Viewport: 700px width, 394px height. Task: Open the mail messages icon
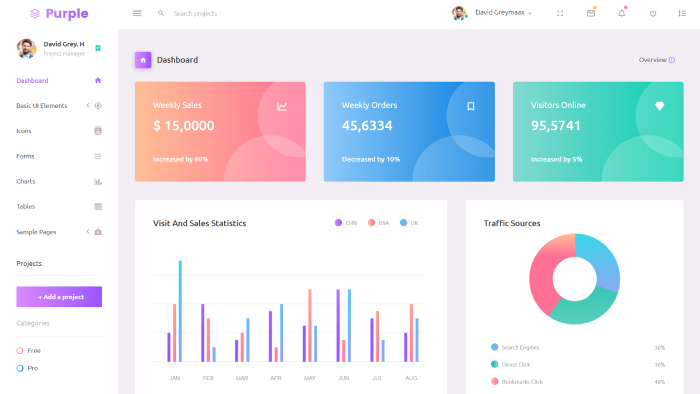[x=591, y=13]
